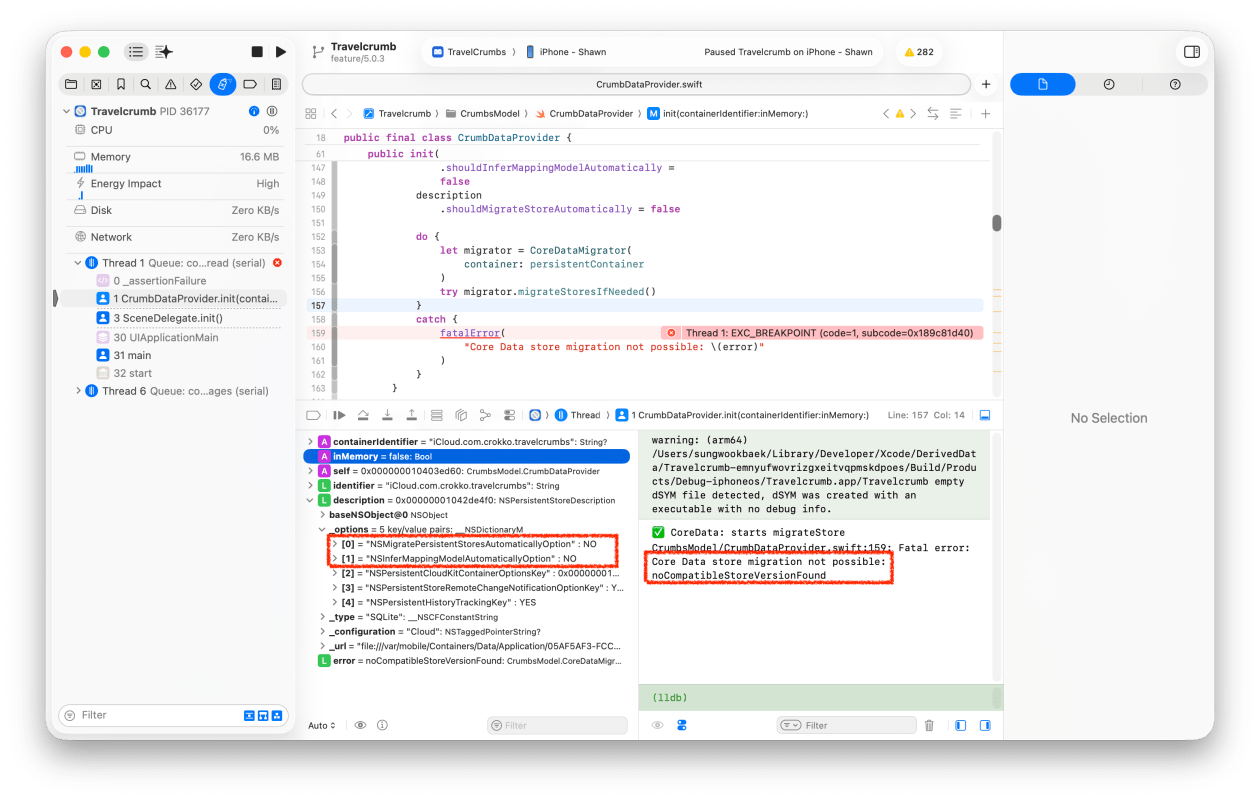The width and height of the screenshot is (1260, 800).
Task: Click Continue program execution button
Action: click(x=339, y=415)
